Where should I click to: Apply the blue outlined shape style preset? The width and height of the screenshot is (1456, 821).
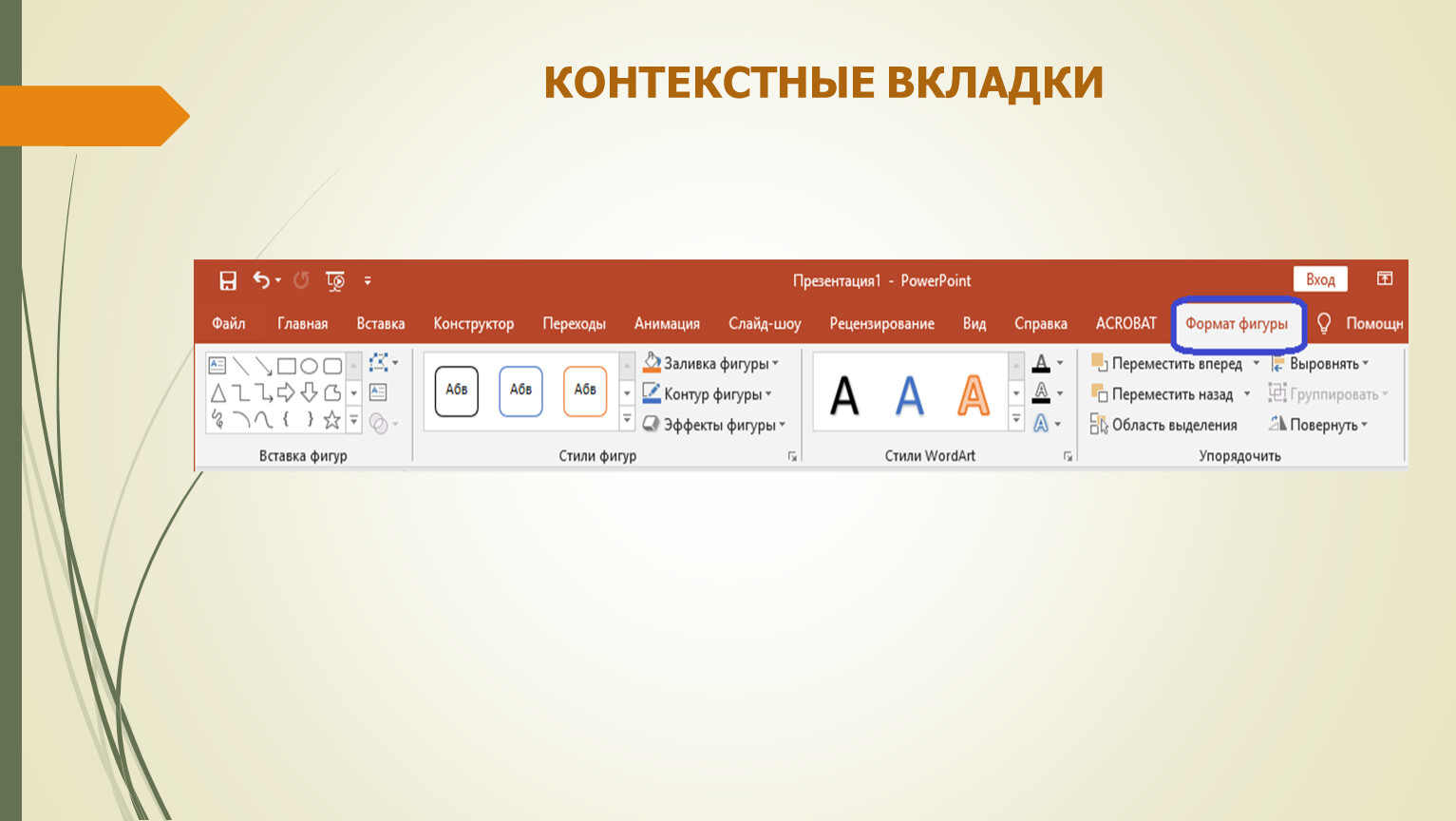pyautogui.click(x=520, y=391)
